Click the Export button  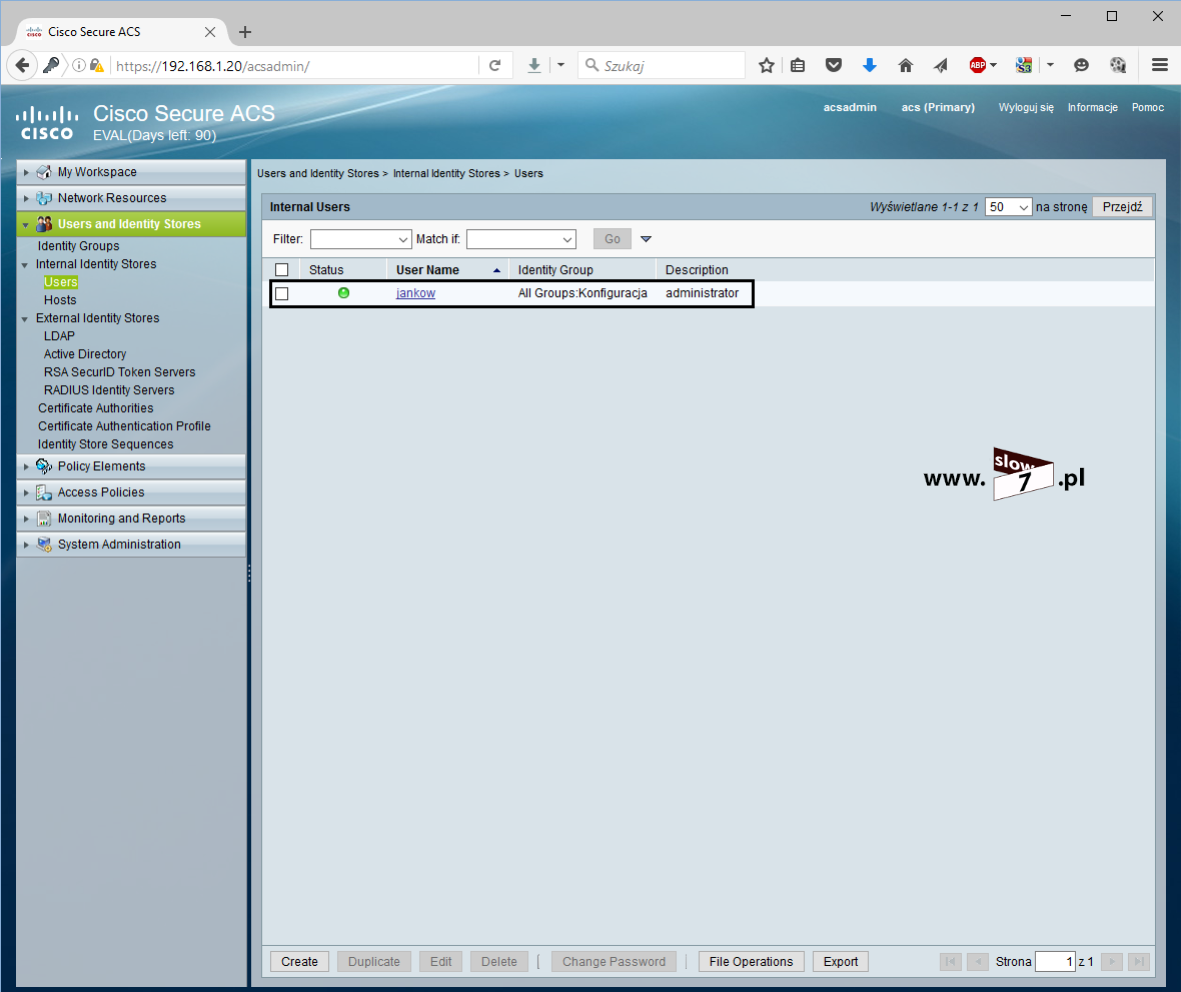(841, 962)
